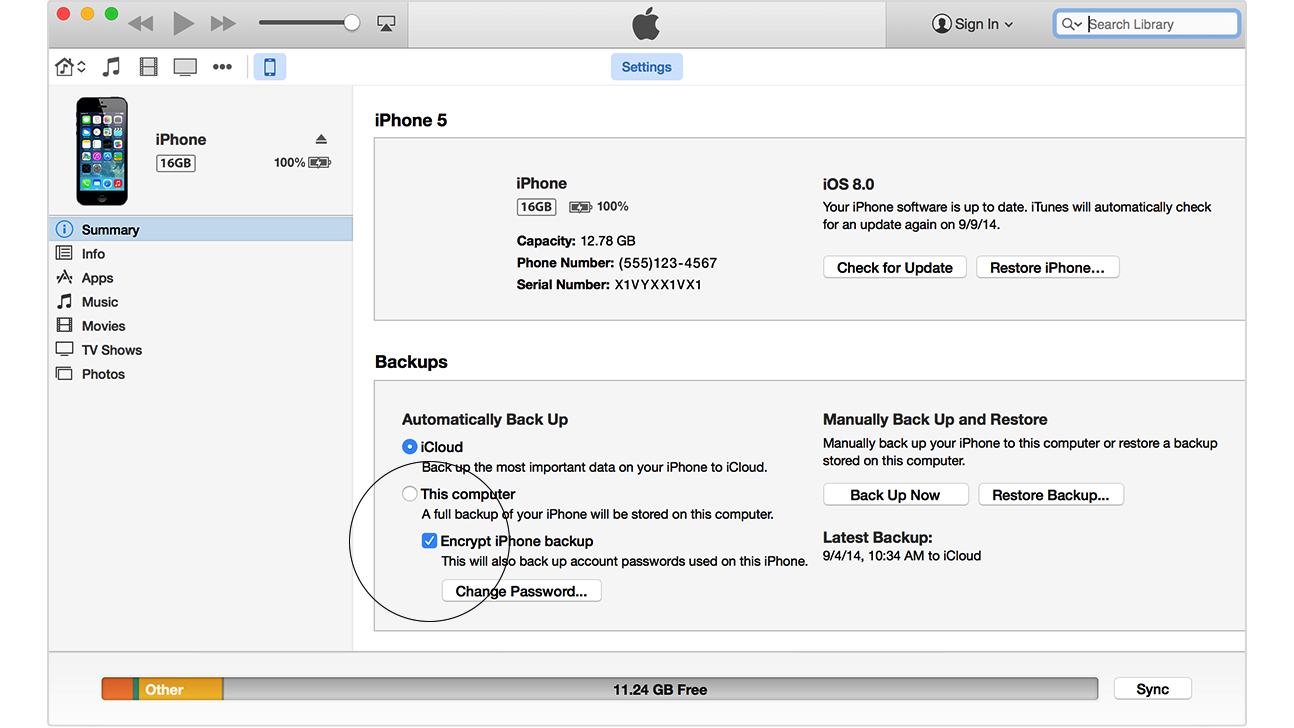Screen dimensions: 1294x728
Task: Open the Home library chooser
Action: (70, 67)
